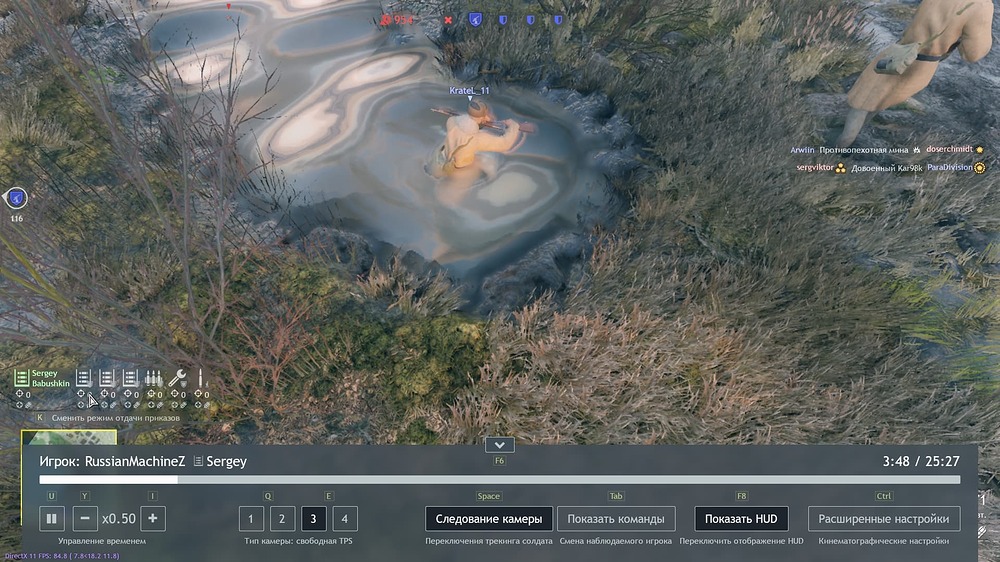Viewport: 1000px width, 562px height.
Task: Click the Показать команды button
Action: point(615,519)
